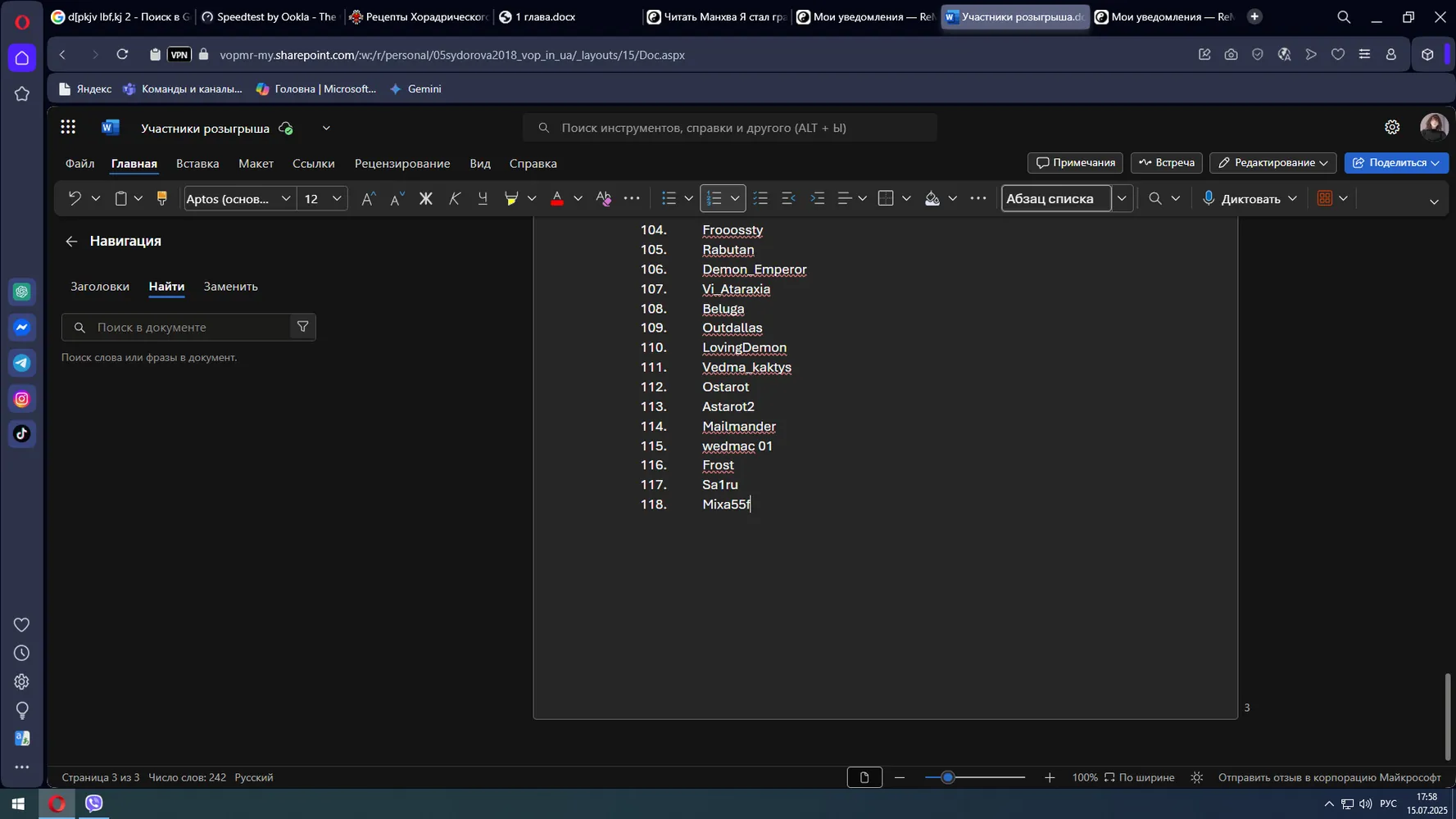
Task: Click the bulleted list icon
Action: pyautogui.click(x=669, y=198)
